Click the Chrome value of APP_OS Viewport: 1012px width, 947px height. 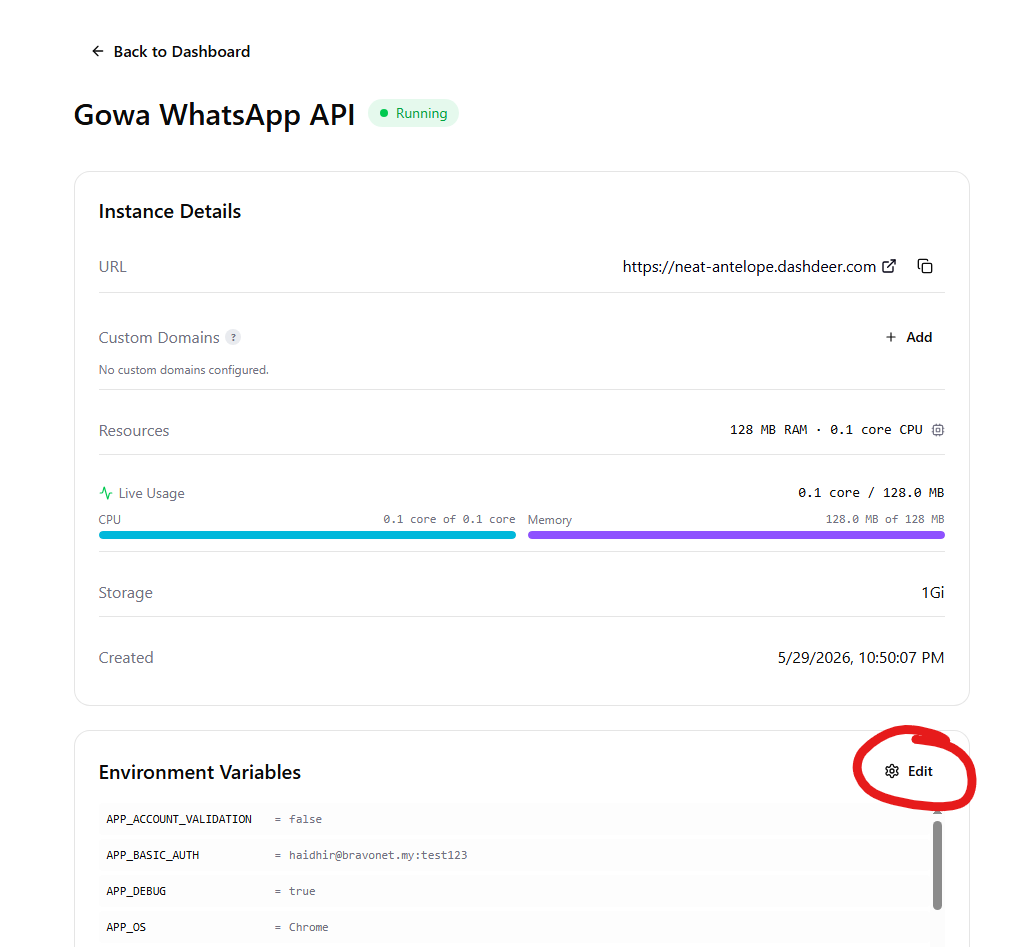(309, 928)
